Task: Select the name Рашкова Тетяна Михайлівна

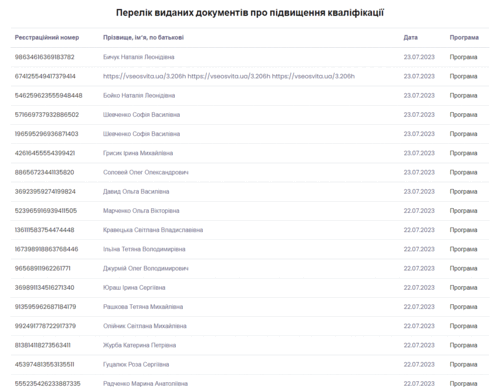Action: (x=143, y=307)
